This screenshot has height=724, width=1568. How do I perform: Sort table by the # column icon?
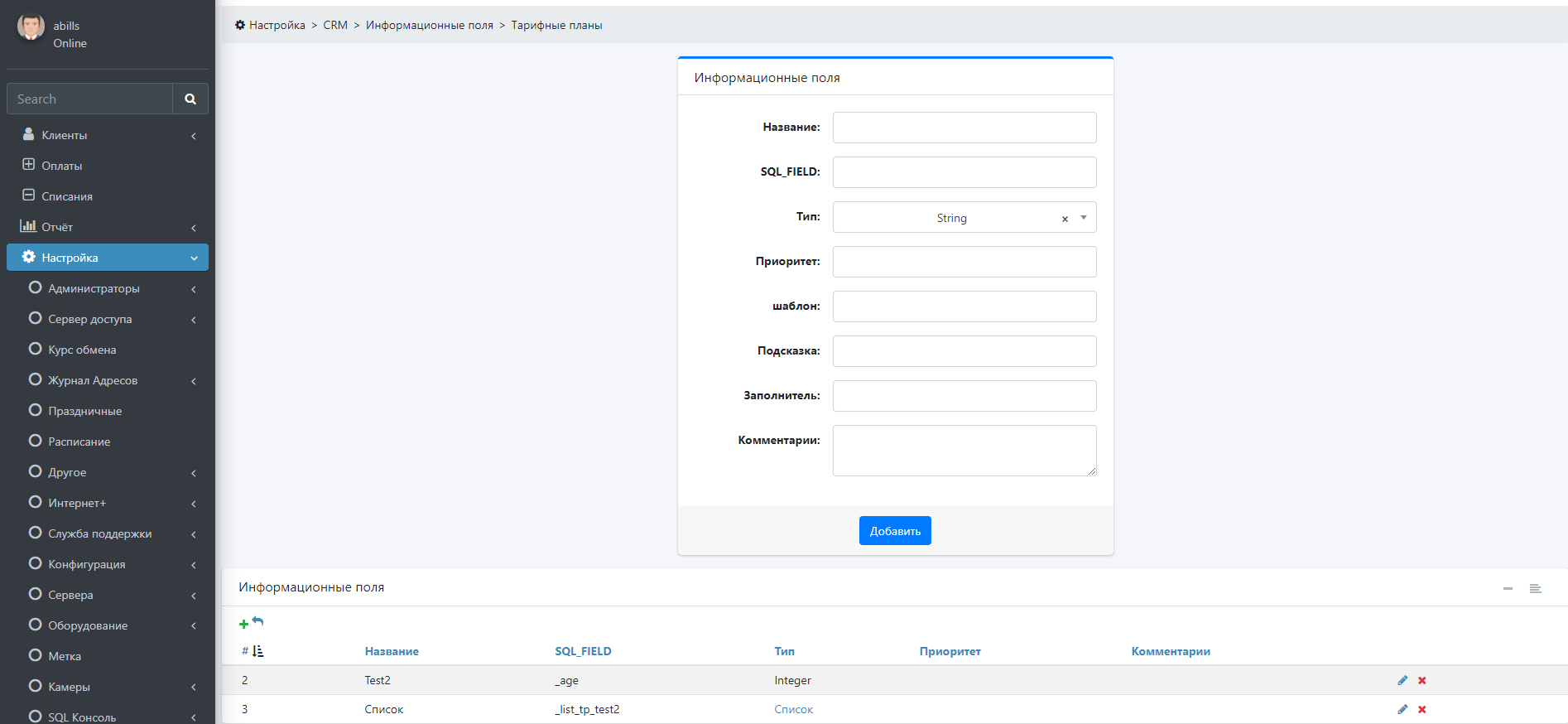coord(257,651)
